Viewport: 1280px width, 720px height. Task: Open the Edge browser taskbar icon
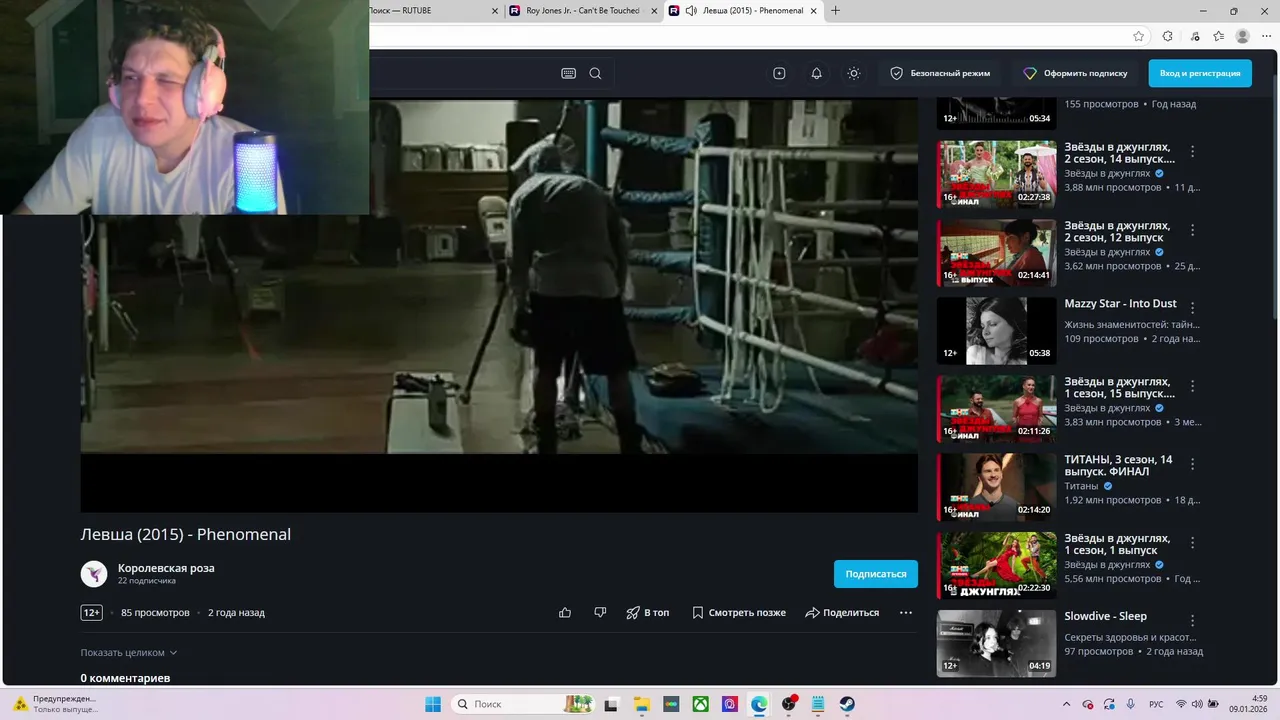759,704
